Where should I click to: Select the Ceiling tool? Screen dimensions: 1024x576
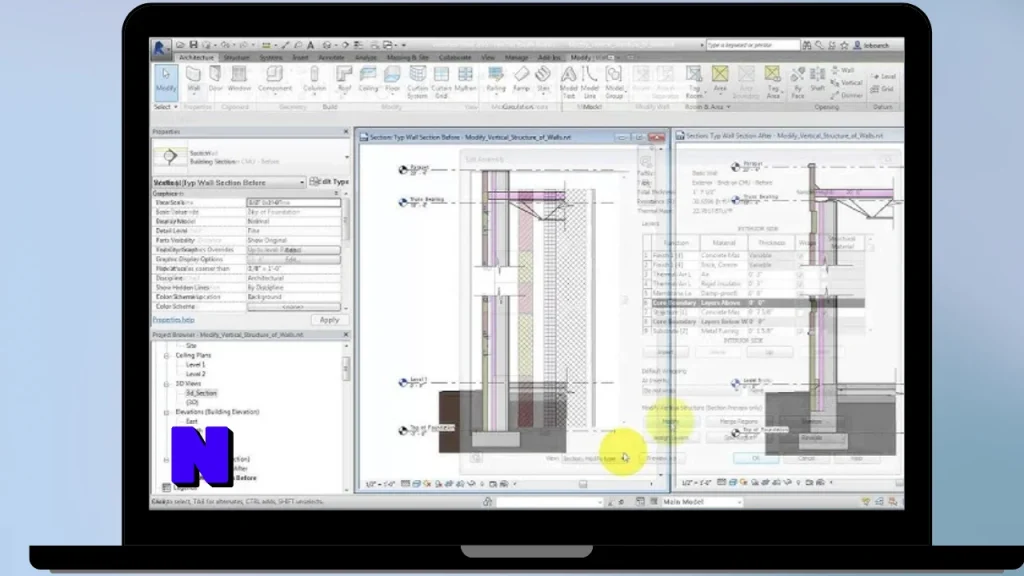pyautogui.click(x=368, y=80)
